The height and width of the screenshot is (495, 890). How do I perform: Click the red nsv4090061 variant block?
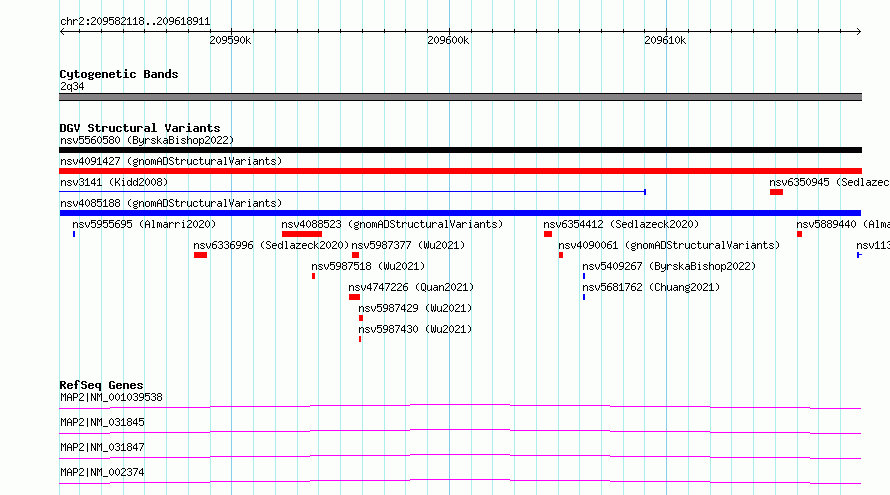click(x=561, y=255)
